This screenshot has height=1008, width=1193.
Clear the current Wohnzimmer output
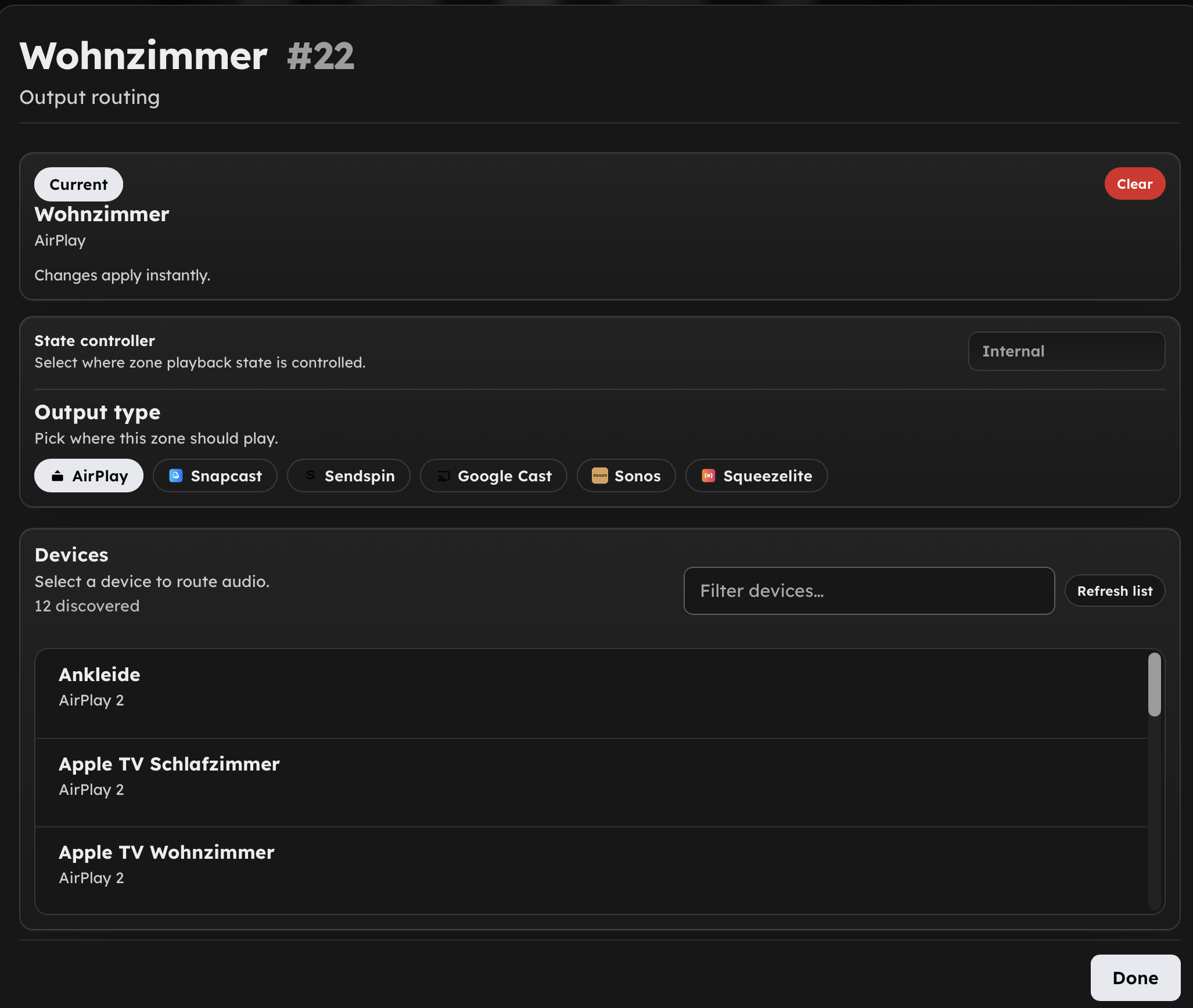(1134, 184)
